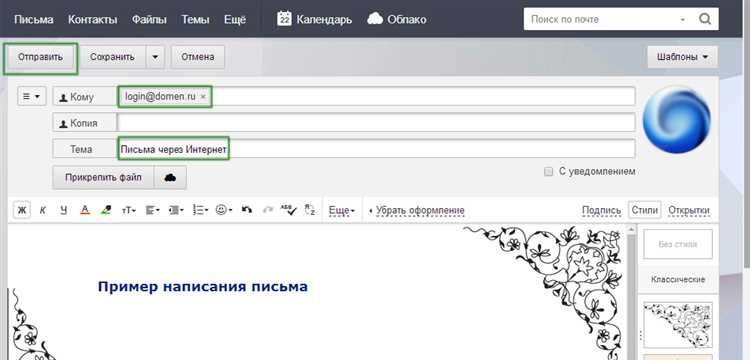This screenshot has height=360, width=750.
Task: Open the Письма menu item
Action: pos(33,20)
